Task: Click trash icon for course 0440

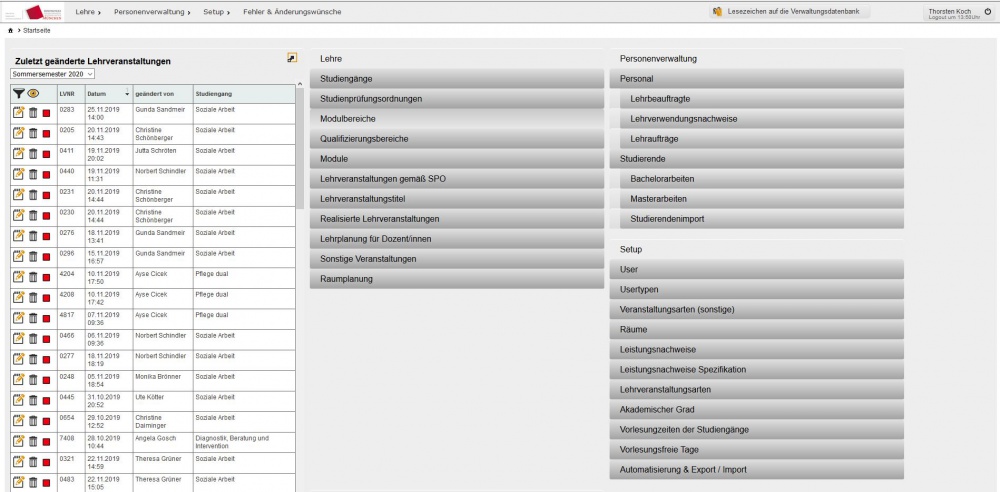Action: [32, 174]
